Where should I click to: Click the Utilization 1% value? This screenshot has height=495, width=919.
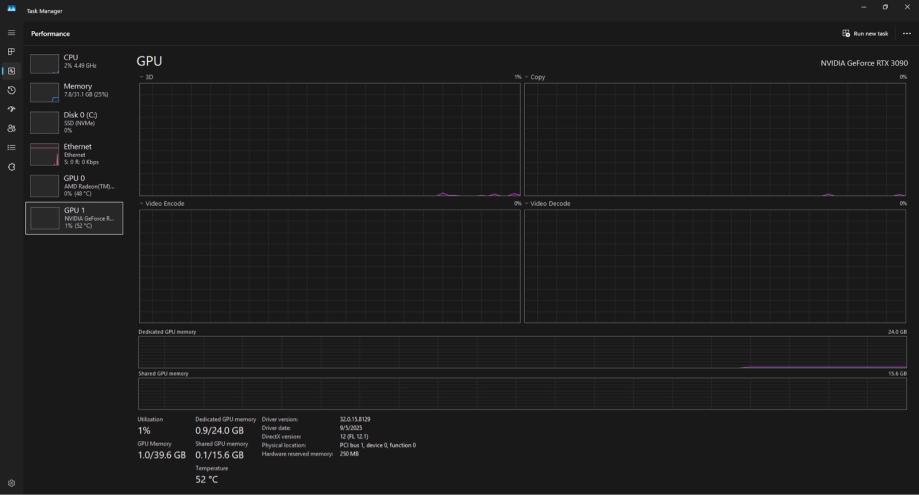pos(144,431)
